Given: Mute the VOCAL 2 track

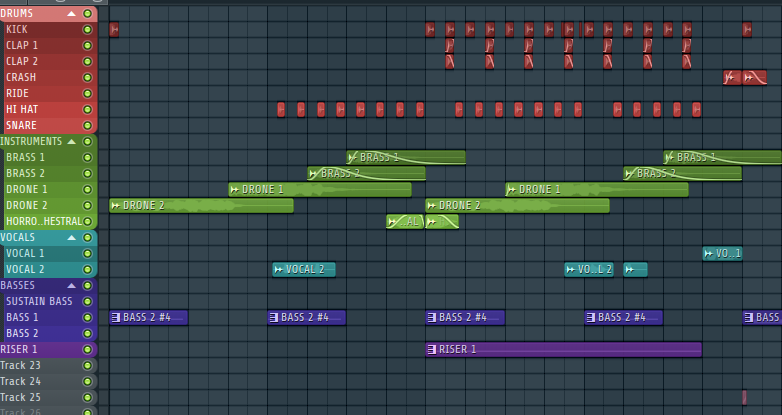Looking at the screenshot, I should click(x=87, y=270).
